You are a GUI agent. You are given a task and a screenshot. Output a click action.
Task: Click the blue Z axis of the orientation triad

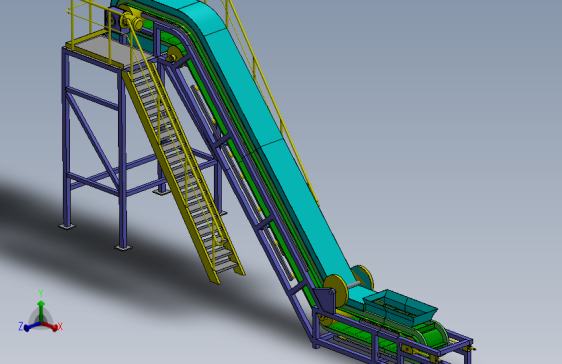[30, 327]
